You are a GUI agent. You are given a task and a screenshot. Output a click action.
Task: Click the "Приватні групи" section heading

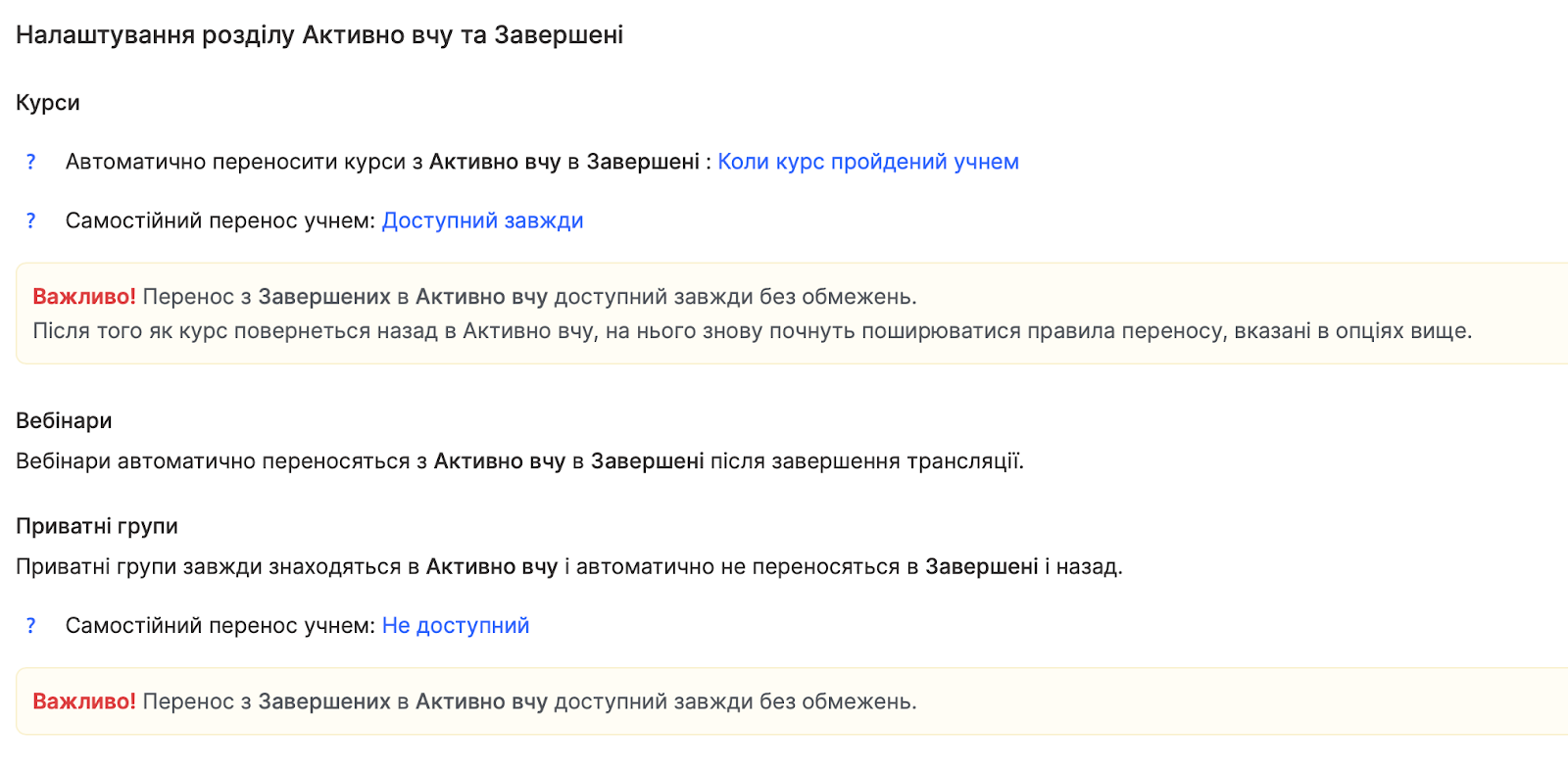click(97, 526)
